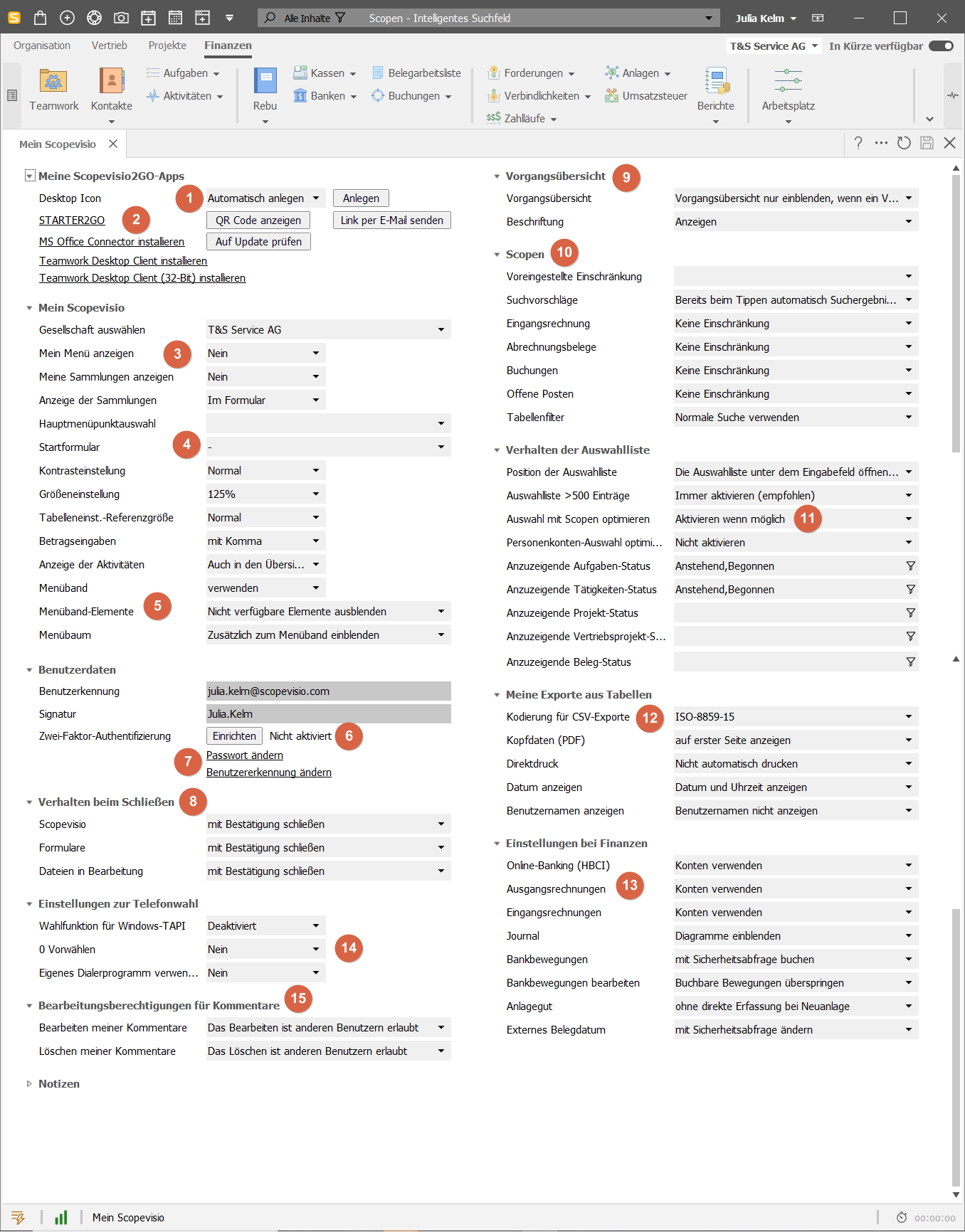Open the three-dots more options icon
The height and width of the screenshot is (1232, 965).
(881, 143)
